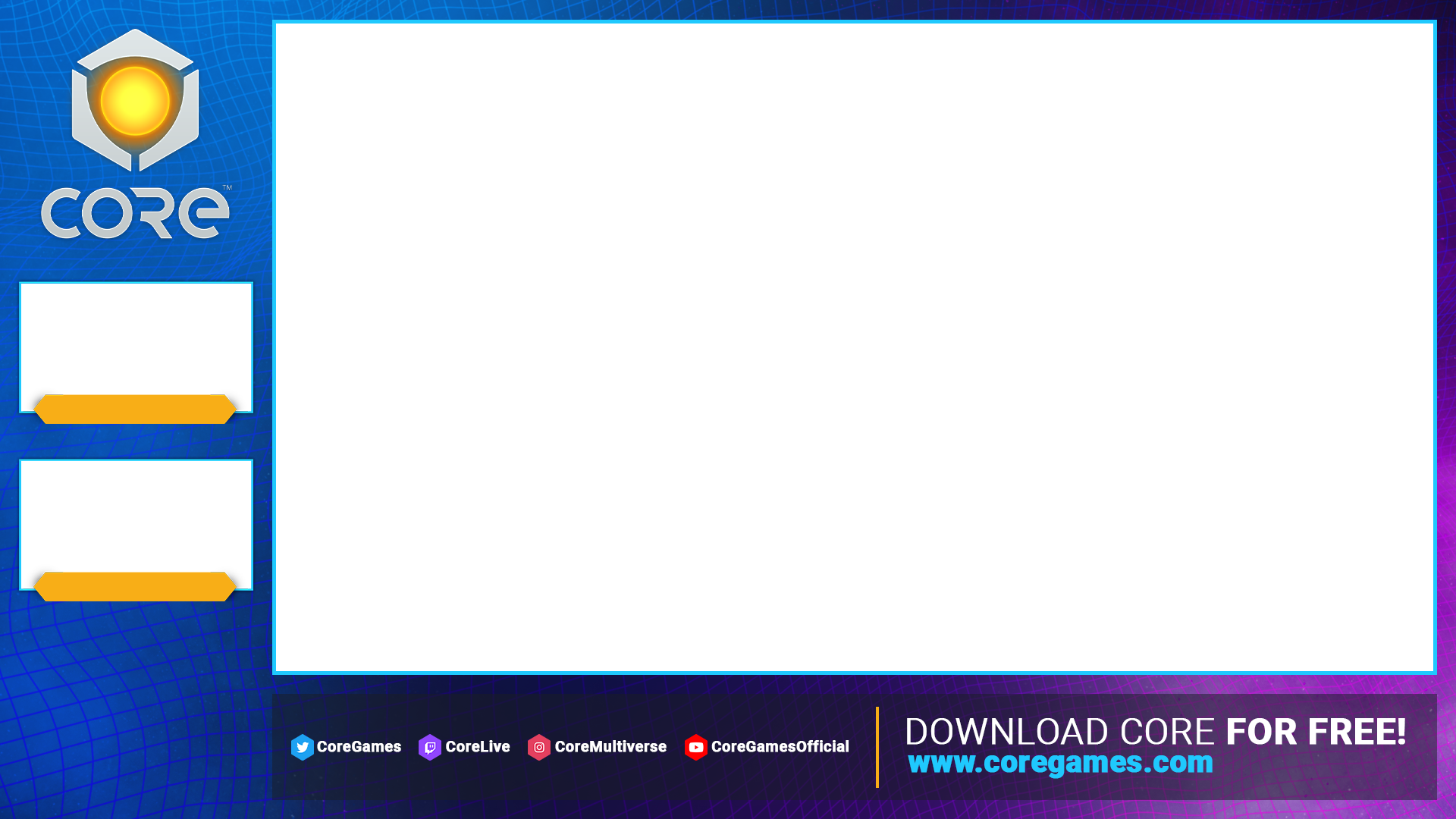Image resolution: width=1456 pixels, height=819 pixels.
Task: Click the YouTube play icon
Action: (x=696, y=747)
